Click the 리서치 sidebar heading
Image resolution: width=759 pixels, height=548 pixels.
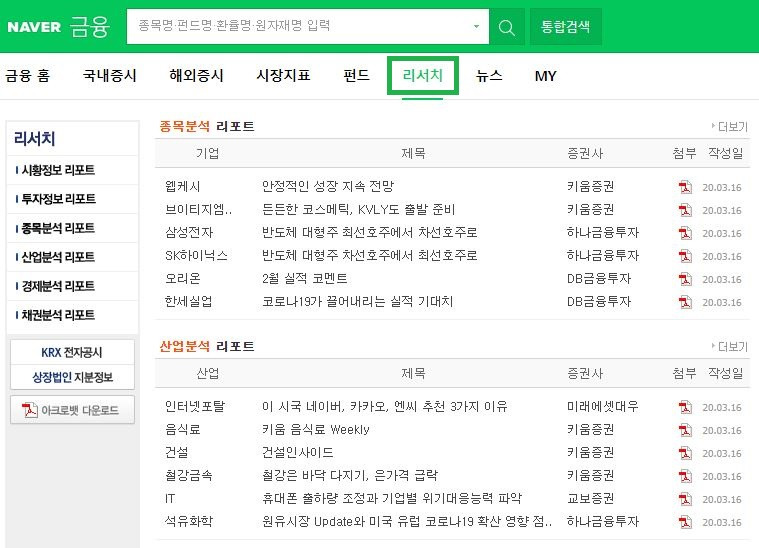tap(34, 139)
